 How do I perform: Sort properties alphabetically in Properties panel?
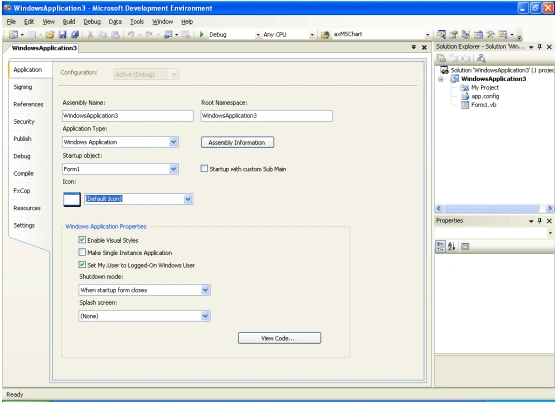tap(451, 246)
